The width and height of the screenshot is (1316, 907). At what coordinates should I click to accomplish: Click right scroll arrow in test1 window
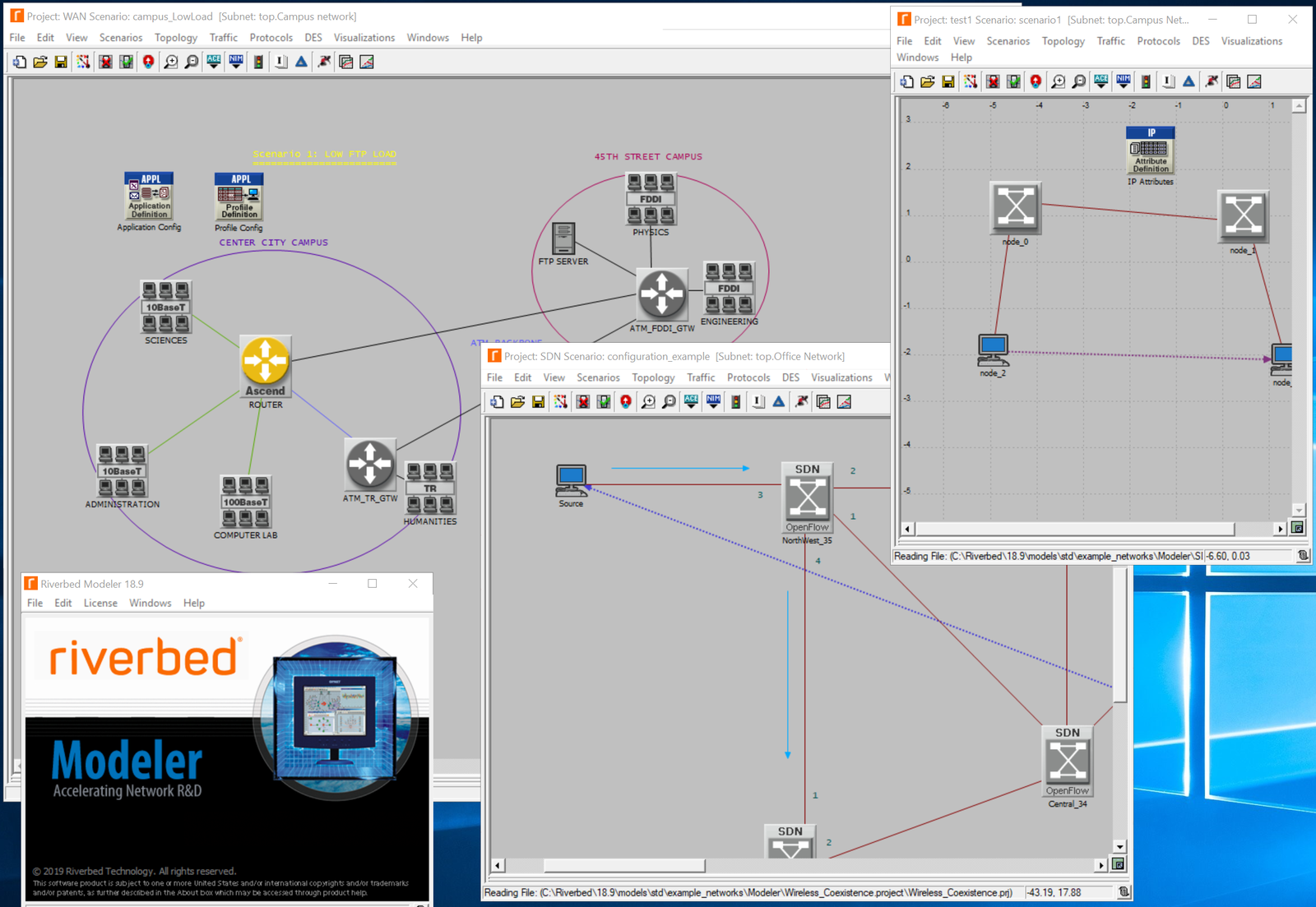(1280, 529)
